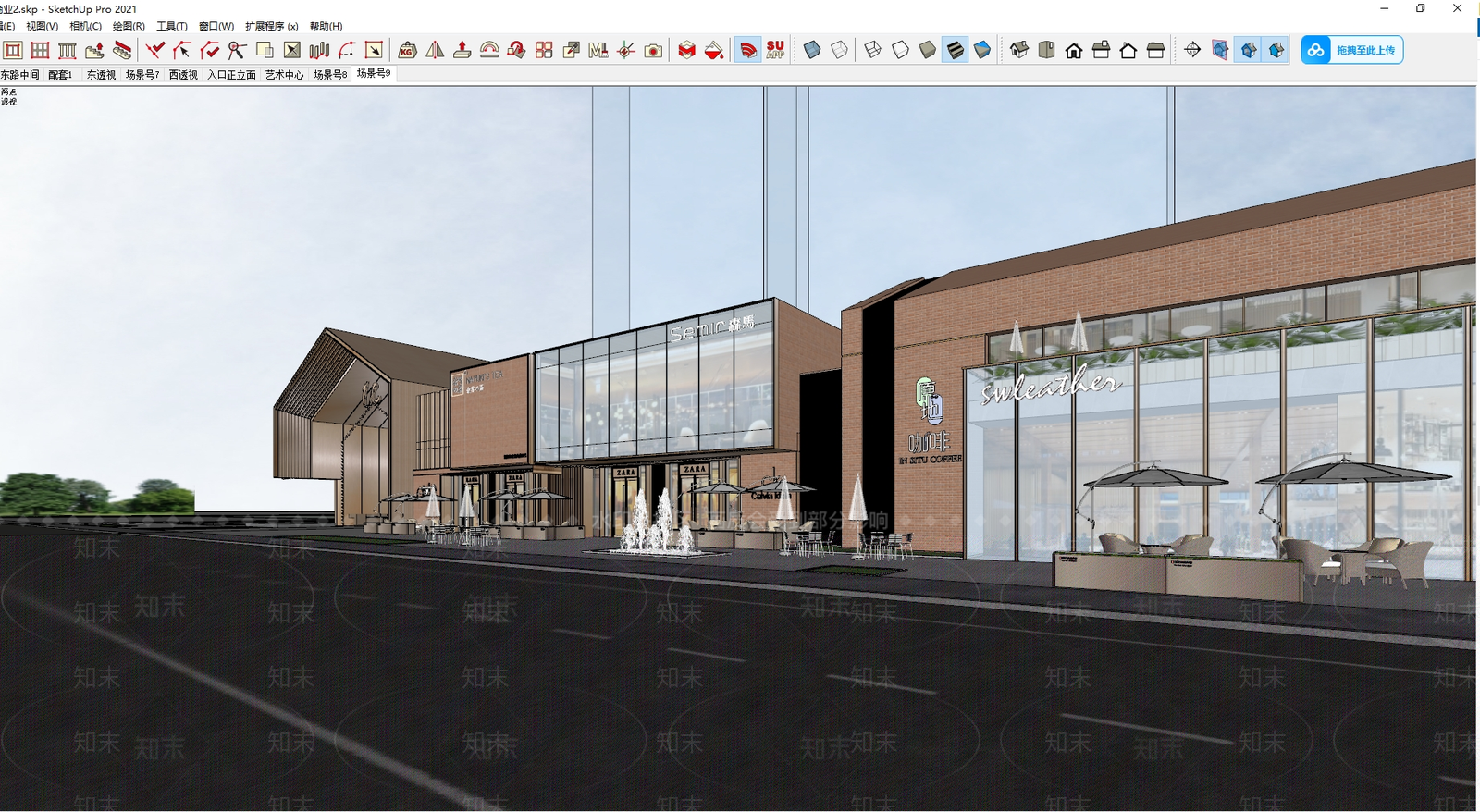
Task: Click the KG weight tool icon
Action: tap(407, 50)
